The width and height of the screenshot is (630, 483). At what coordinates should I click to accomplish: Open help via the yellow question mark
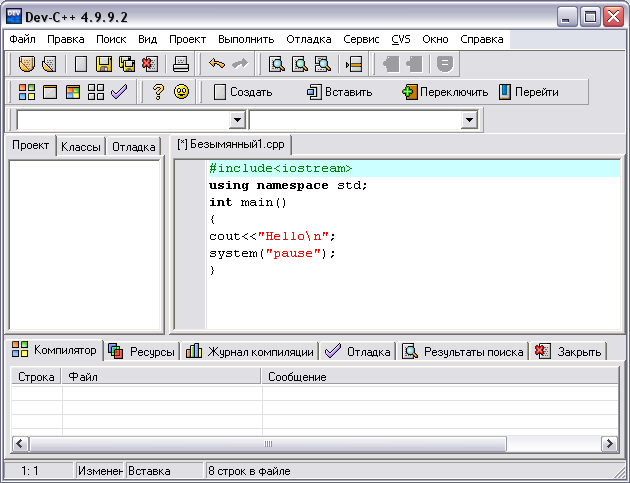[158, 92]
